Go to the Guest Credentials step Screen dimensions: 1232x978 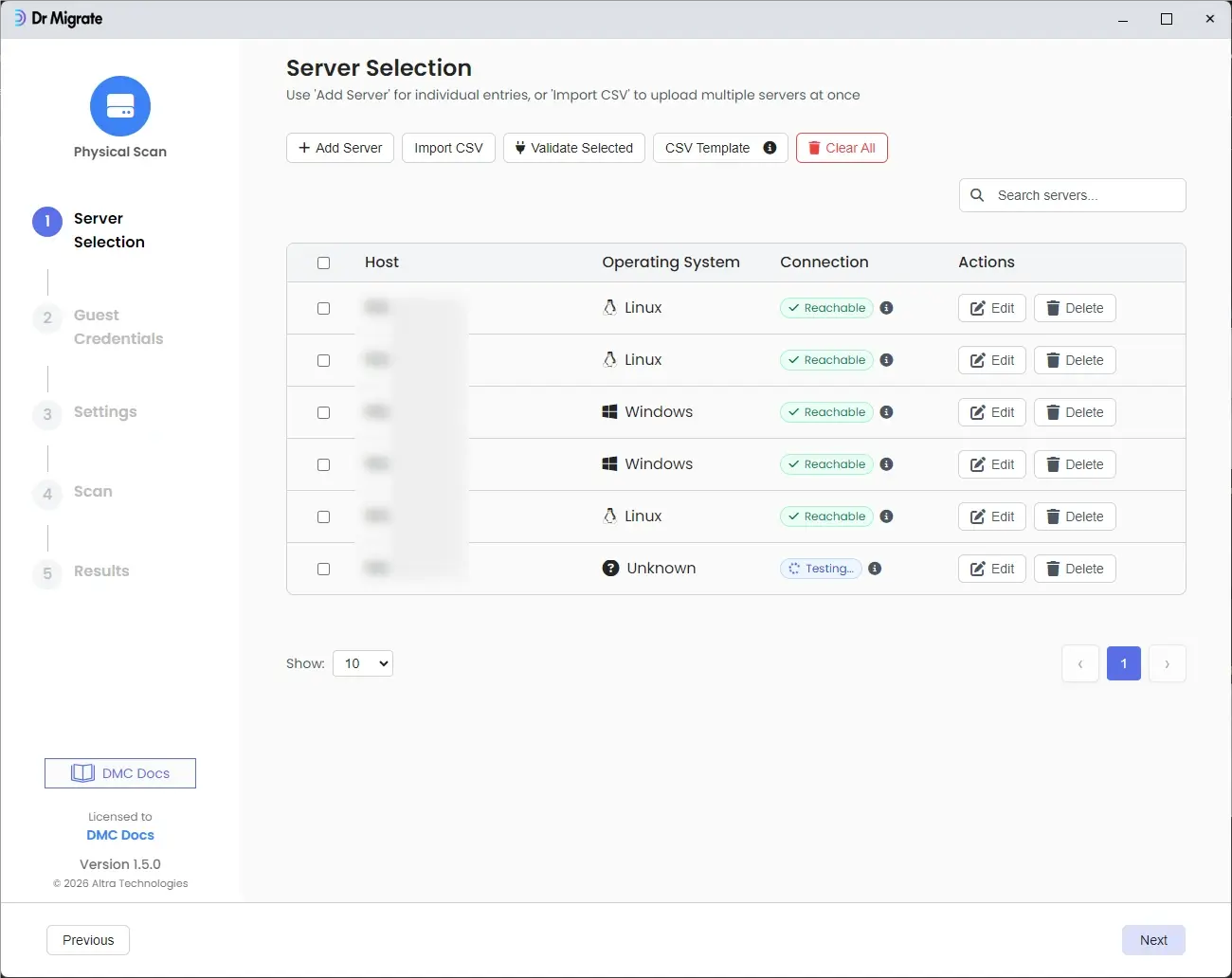tap(99, 327)
